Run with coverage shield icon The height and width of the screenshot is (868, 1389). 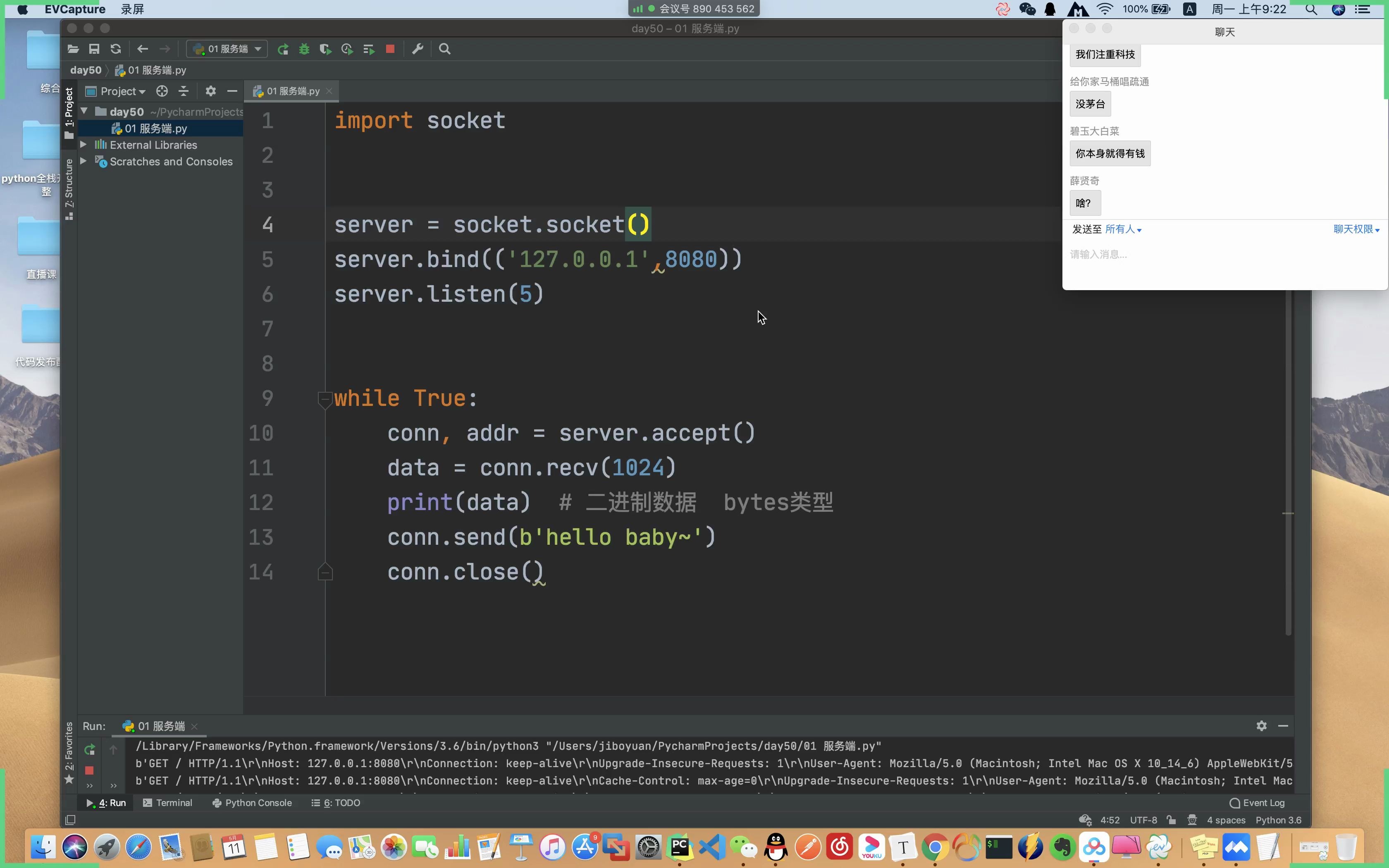pos(325,49)
